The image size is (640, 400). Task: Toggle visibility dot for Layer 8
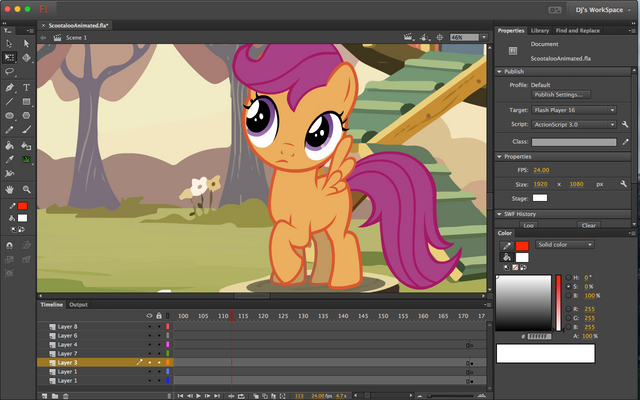(149, 327)
